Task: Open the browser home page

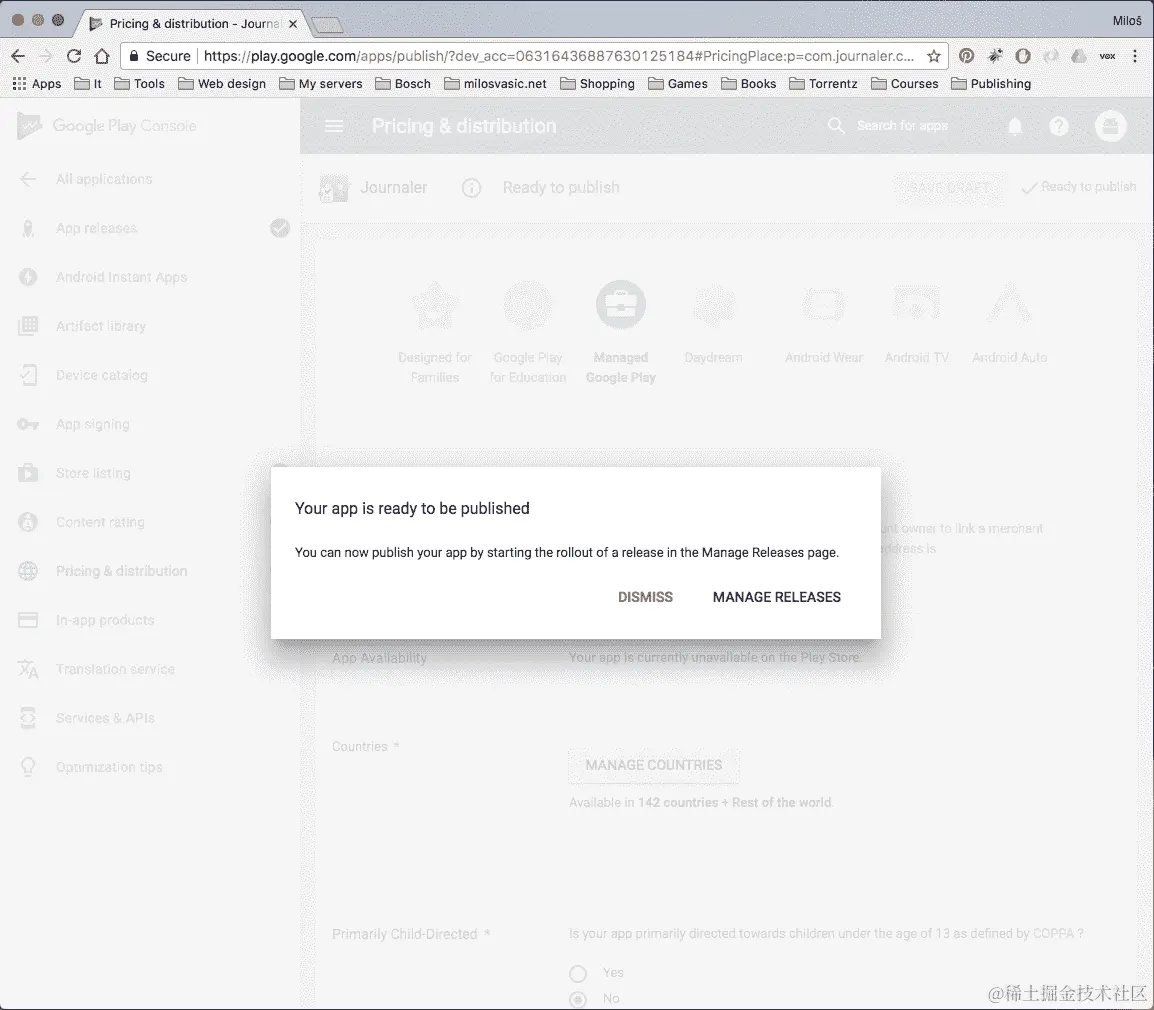Action: click(102, 56)
